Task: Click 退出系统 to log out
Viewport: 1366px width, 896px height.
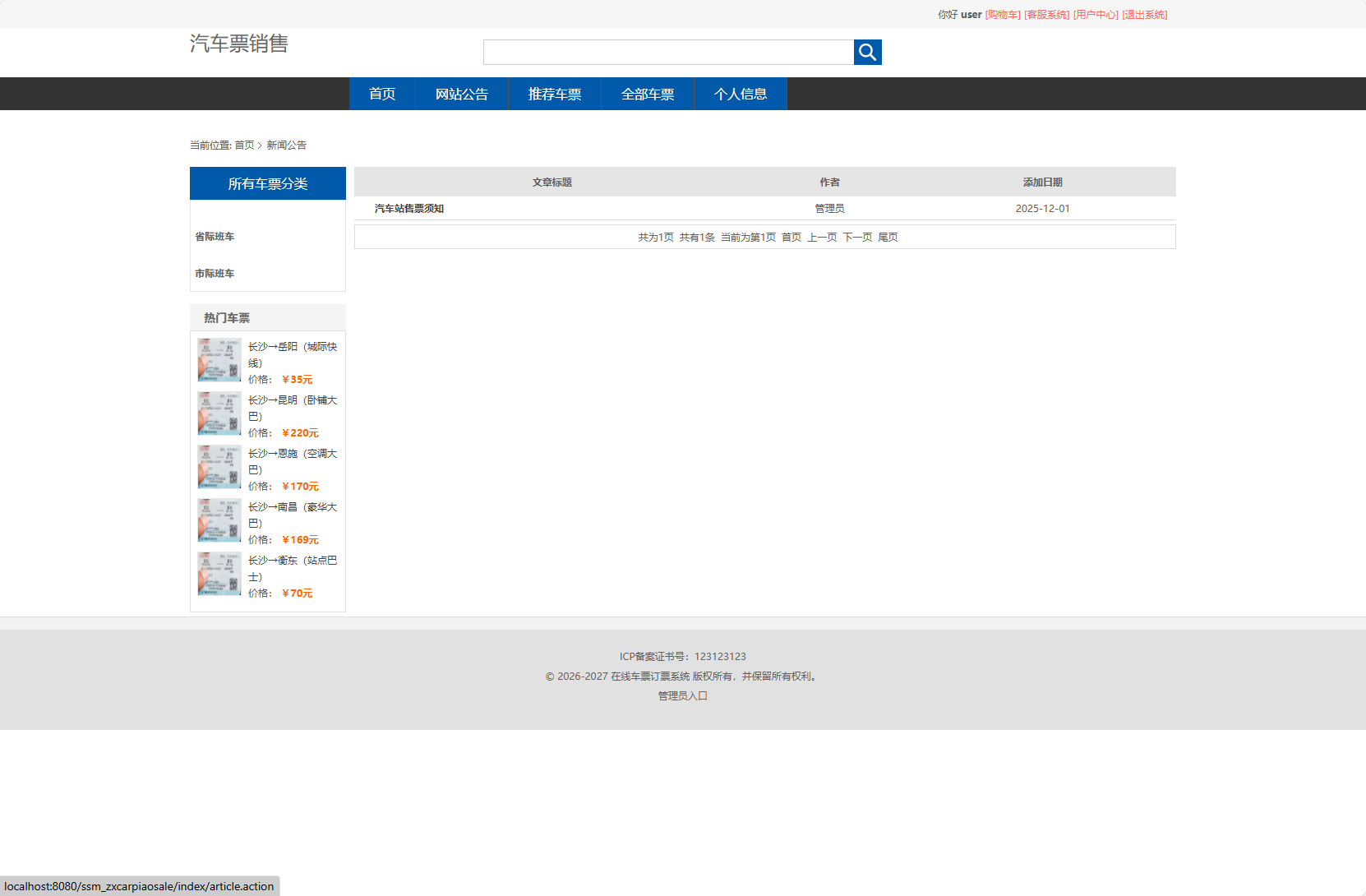Action: click(x=1145, y=14)
